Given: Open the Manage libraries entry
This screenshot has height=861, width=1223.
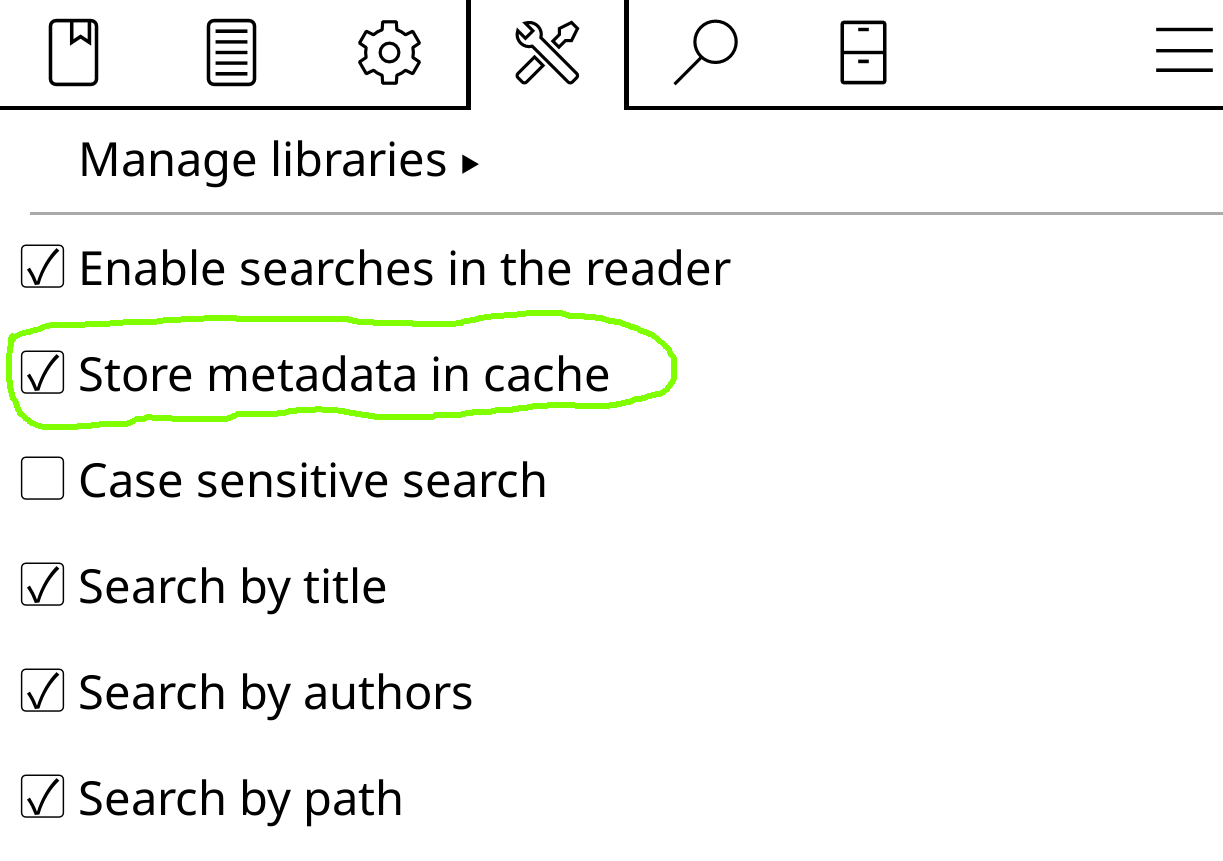Looking at the screenshot, I should [x=279, y=160].
